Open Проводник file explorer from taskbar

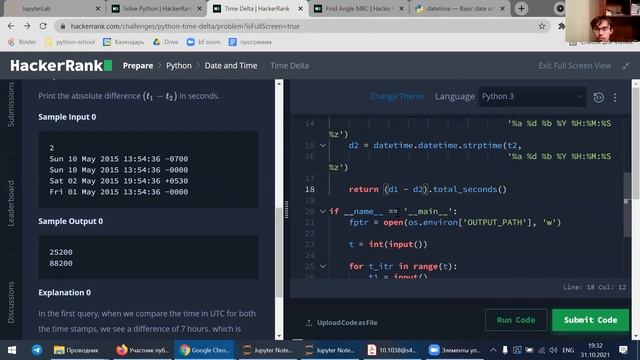point(77,350)
